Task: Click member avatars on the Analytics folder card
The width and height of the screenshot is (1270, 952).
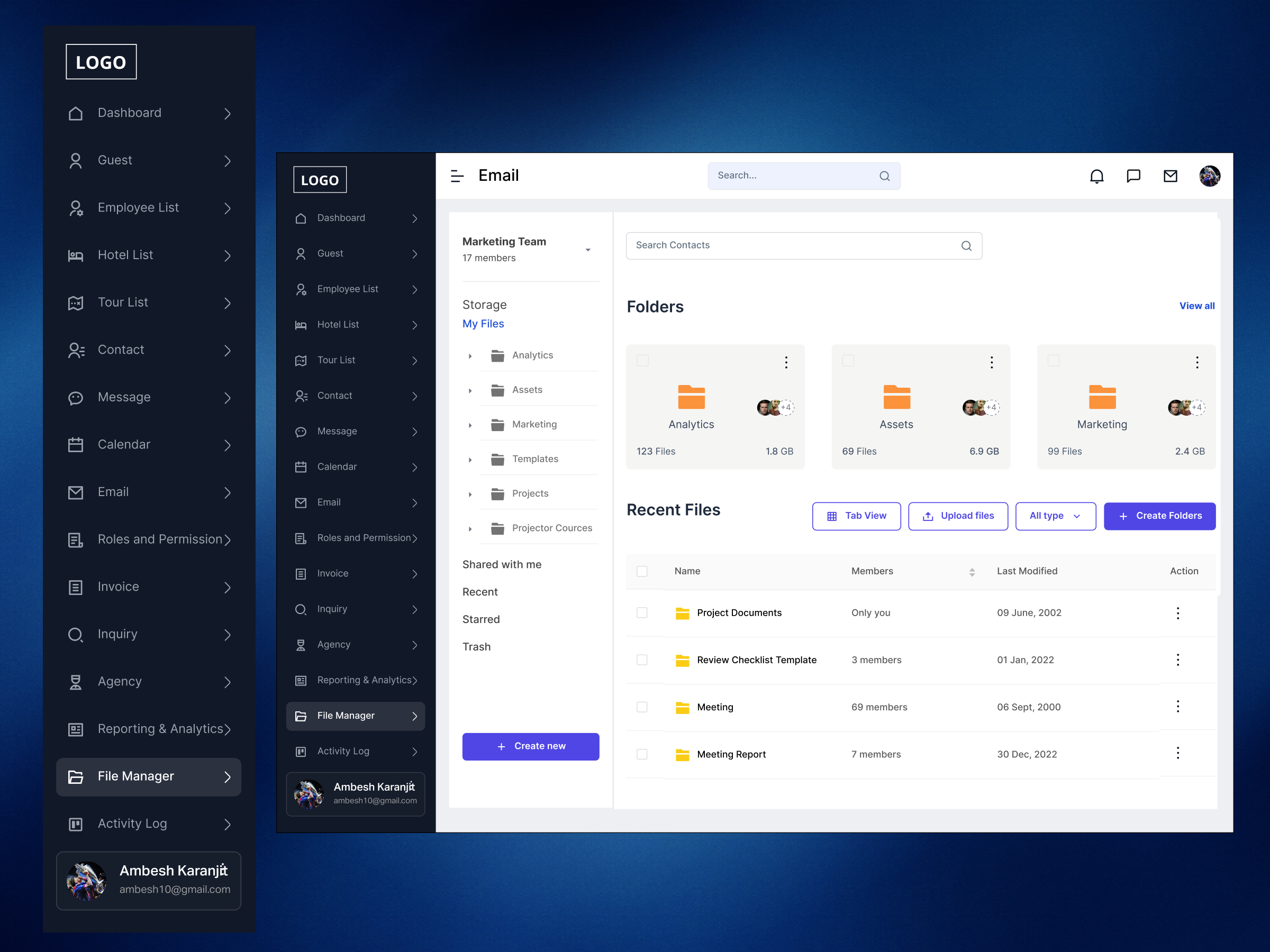Action: (x=776, y=407)
